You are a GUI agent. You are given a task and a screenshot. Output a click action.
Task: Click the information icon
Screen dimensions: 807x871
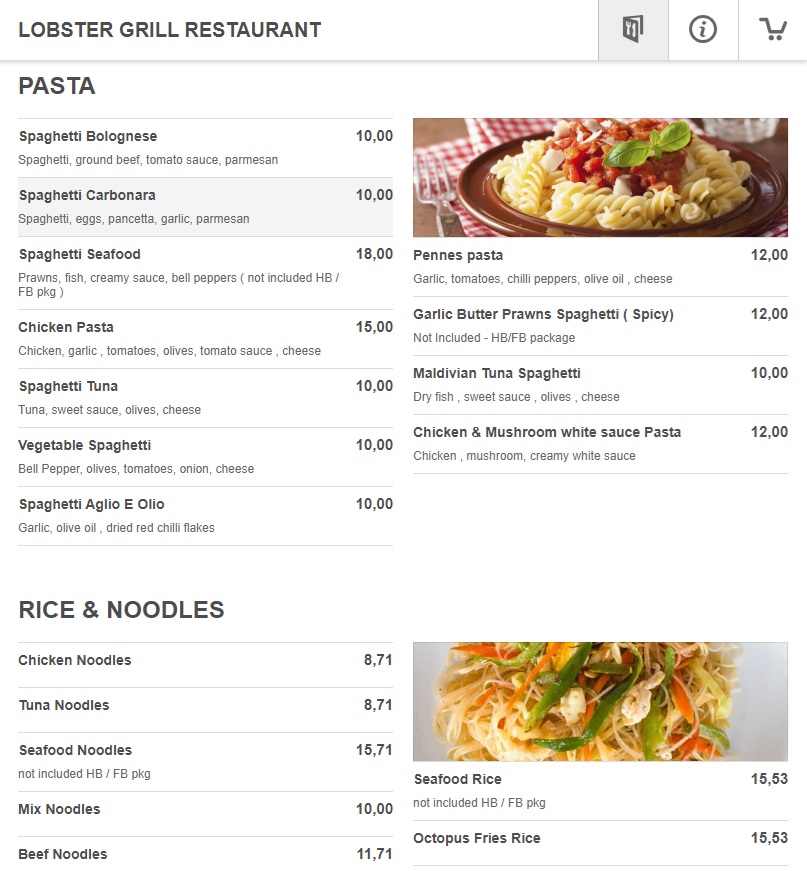pos(703,30)
